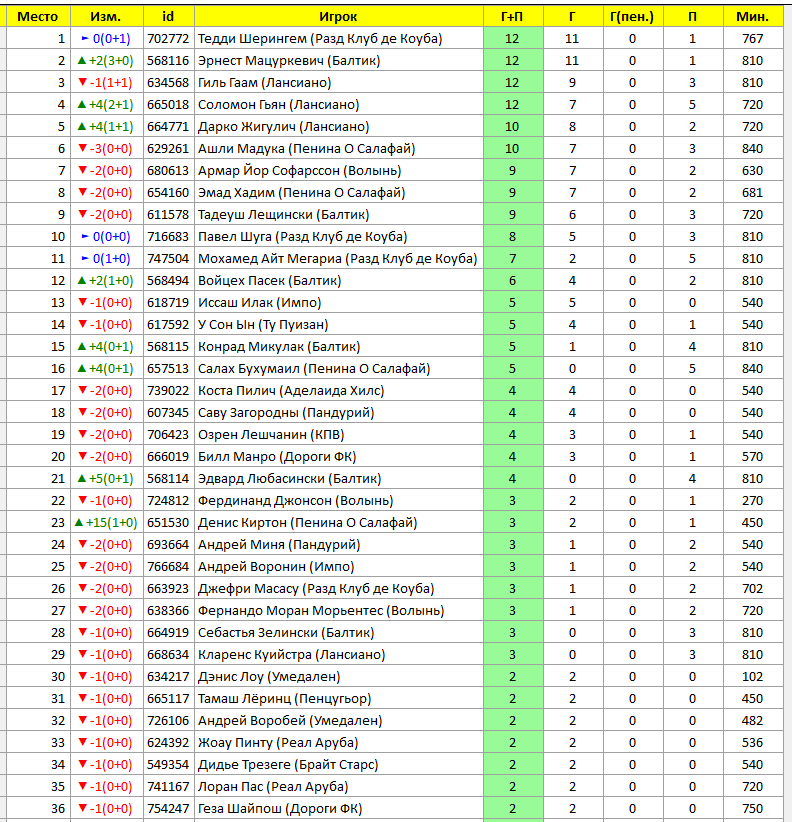Click Войцех Пасек (Балтик) cell

tap(339, 280)
